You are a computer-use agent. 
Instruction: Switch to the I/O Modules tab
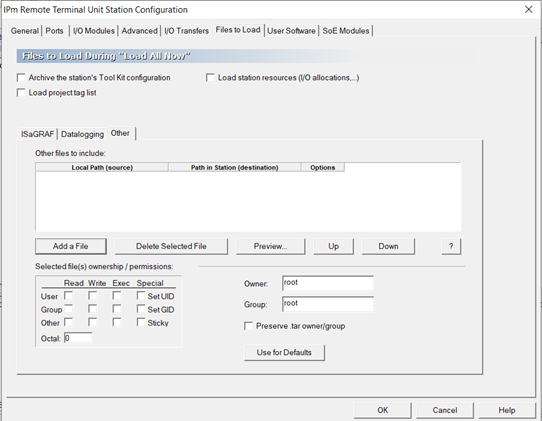click(94, 31)
